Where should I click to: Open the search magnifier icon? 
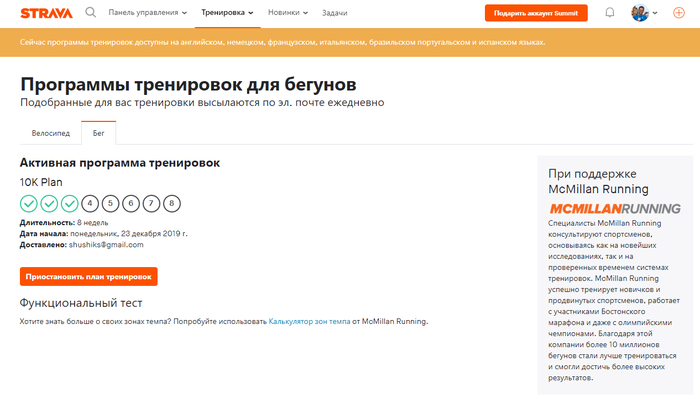click(x=91, y=12)
